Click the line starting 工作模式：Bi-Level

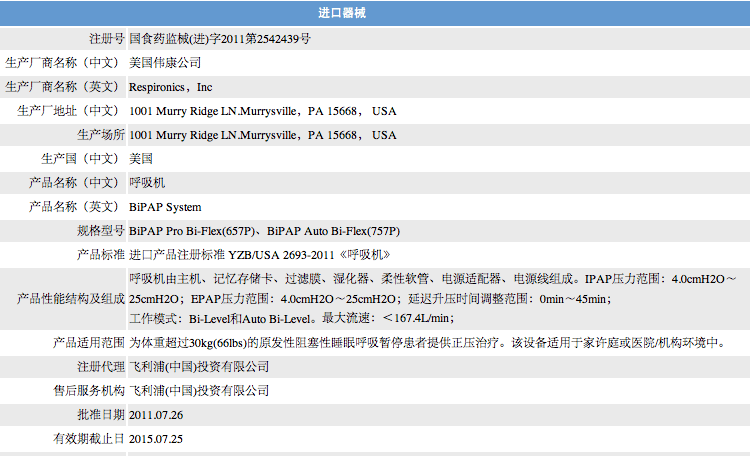point(292,318)
